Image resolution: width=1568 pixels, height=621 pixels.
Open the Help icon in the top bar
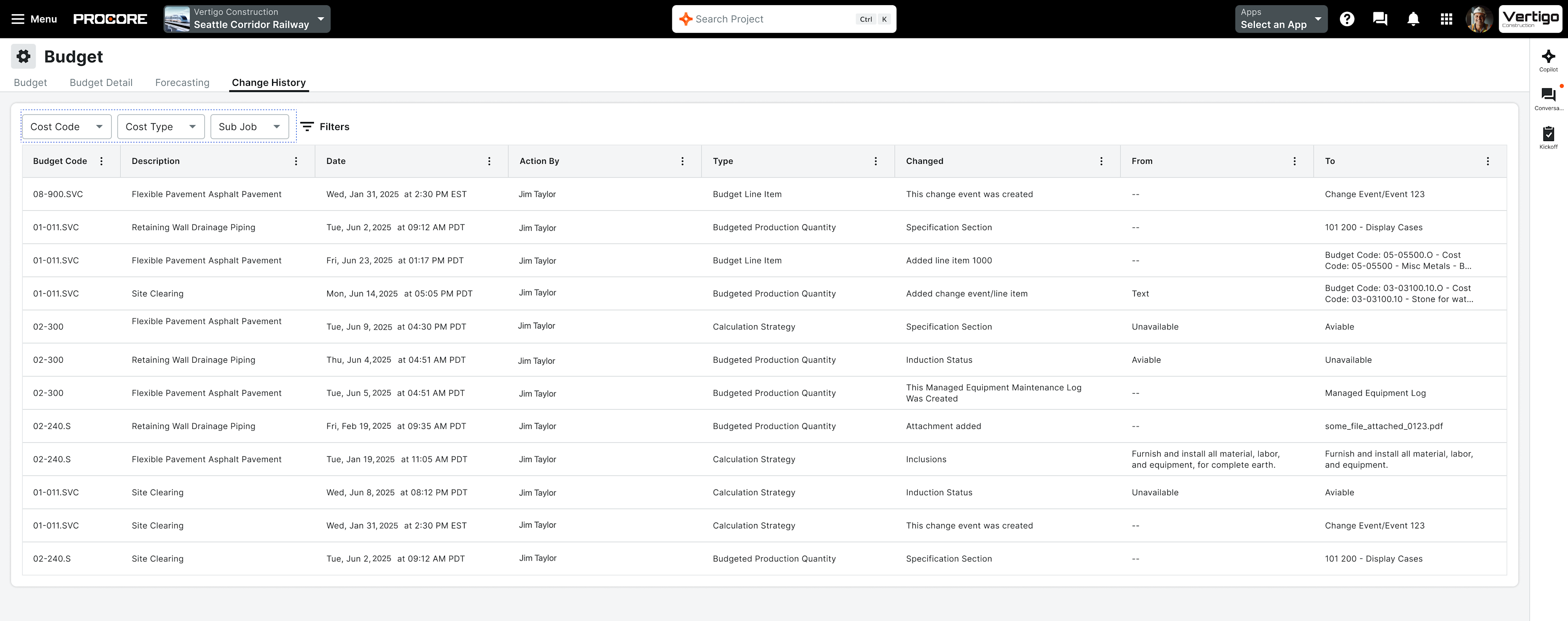(1347, 19)
